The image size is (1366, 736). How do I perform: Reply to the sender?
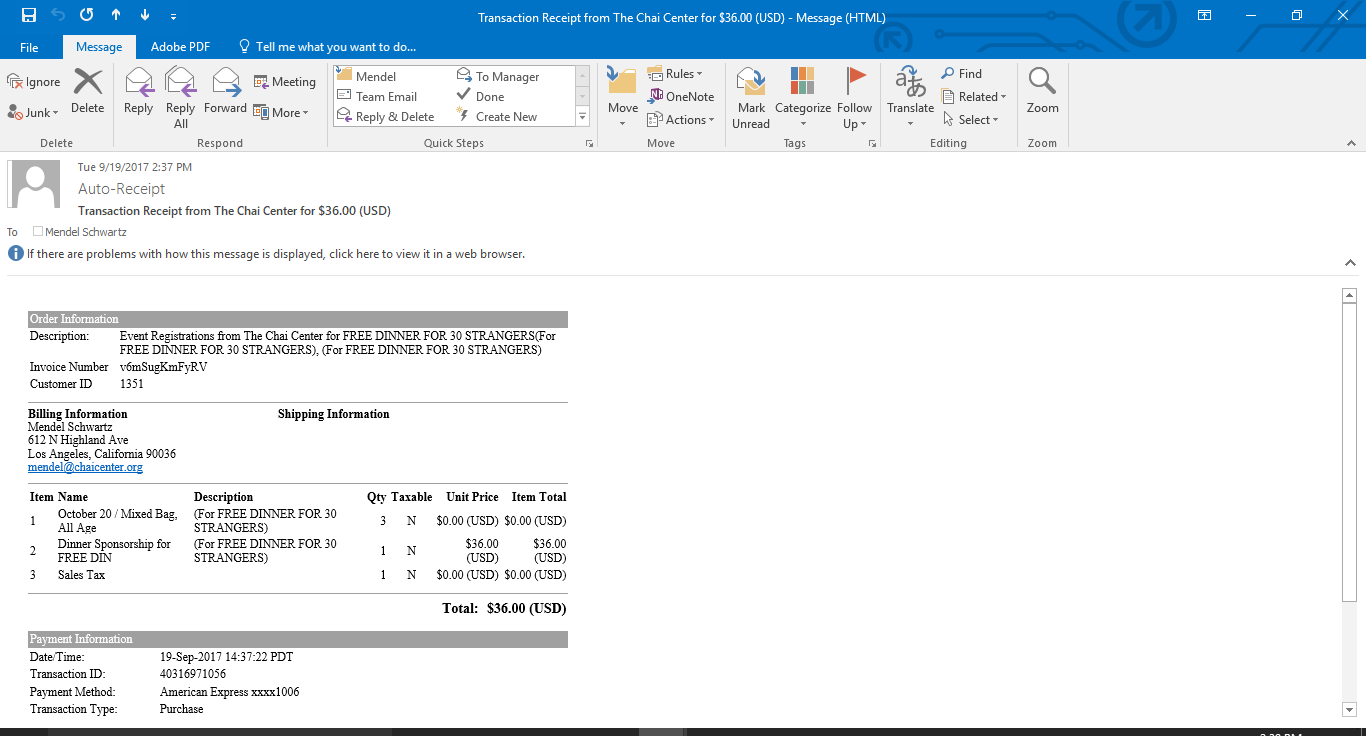coord(138,92)
